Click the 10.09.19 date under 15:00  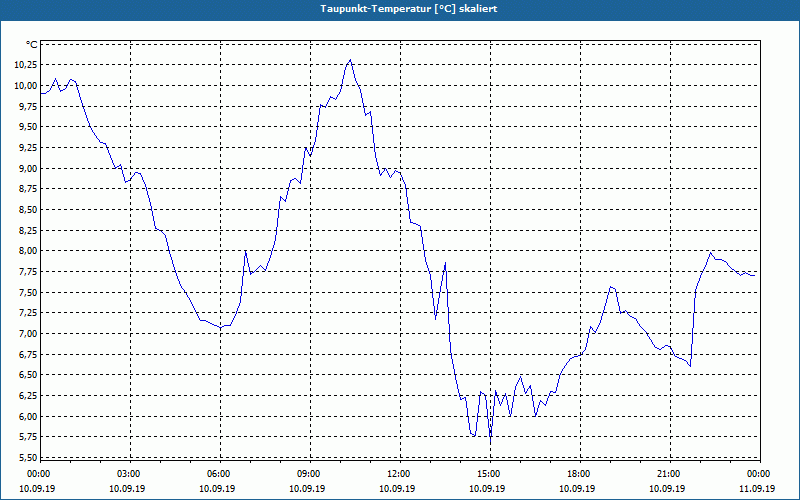pyautogui.click(x=487, y=489)
